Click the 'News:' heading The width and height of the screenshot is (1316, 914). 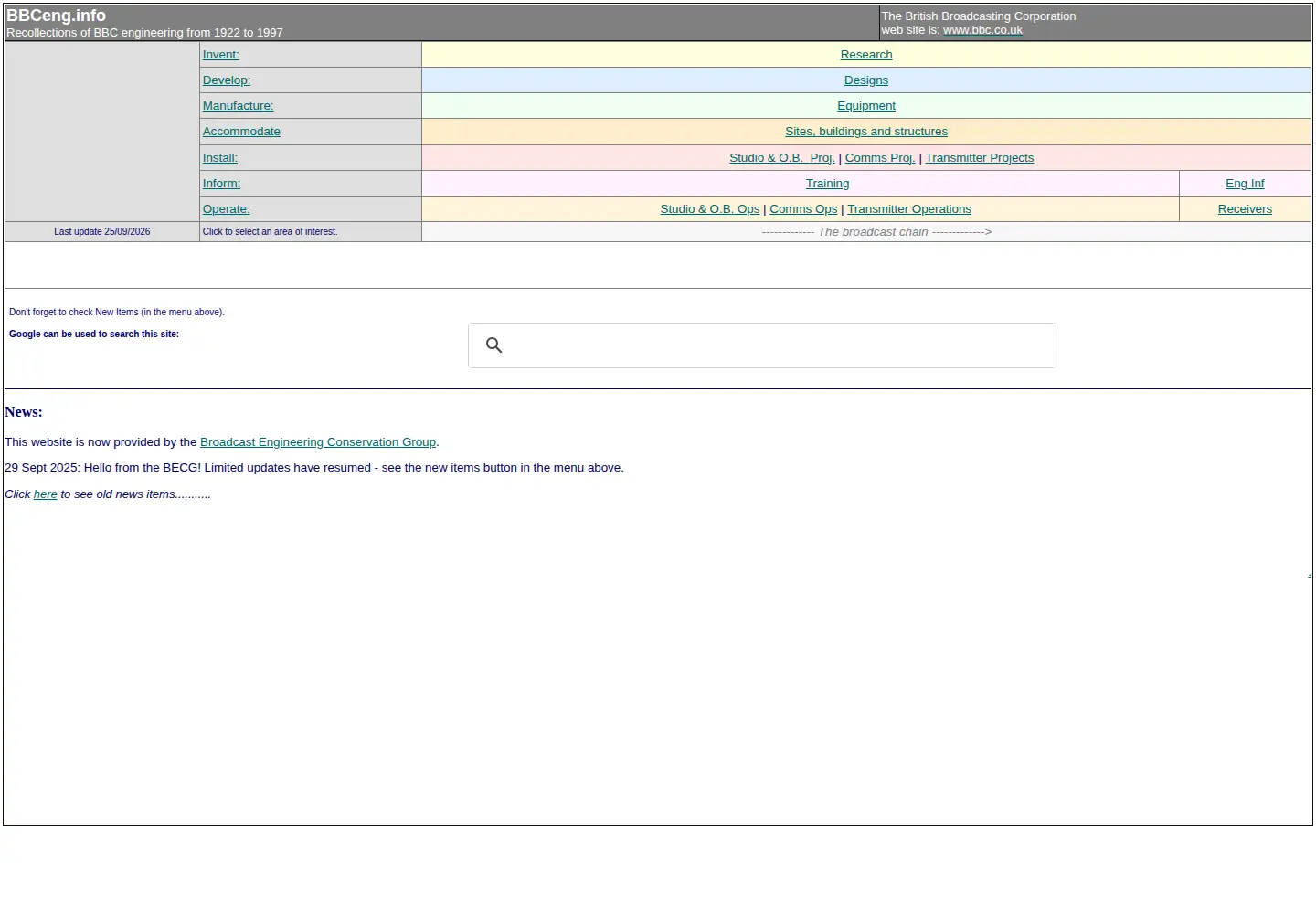point(24,412)
